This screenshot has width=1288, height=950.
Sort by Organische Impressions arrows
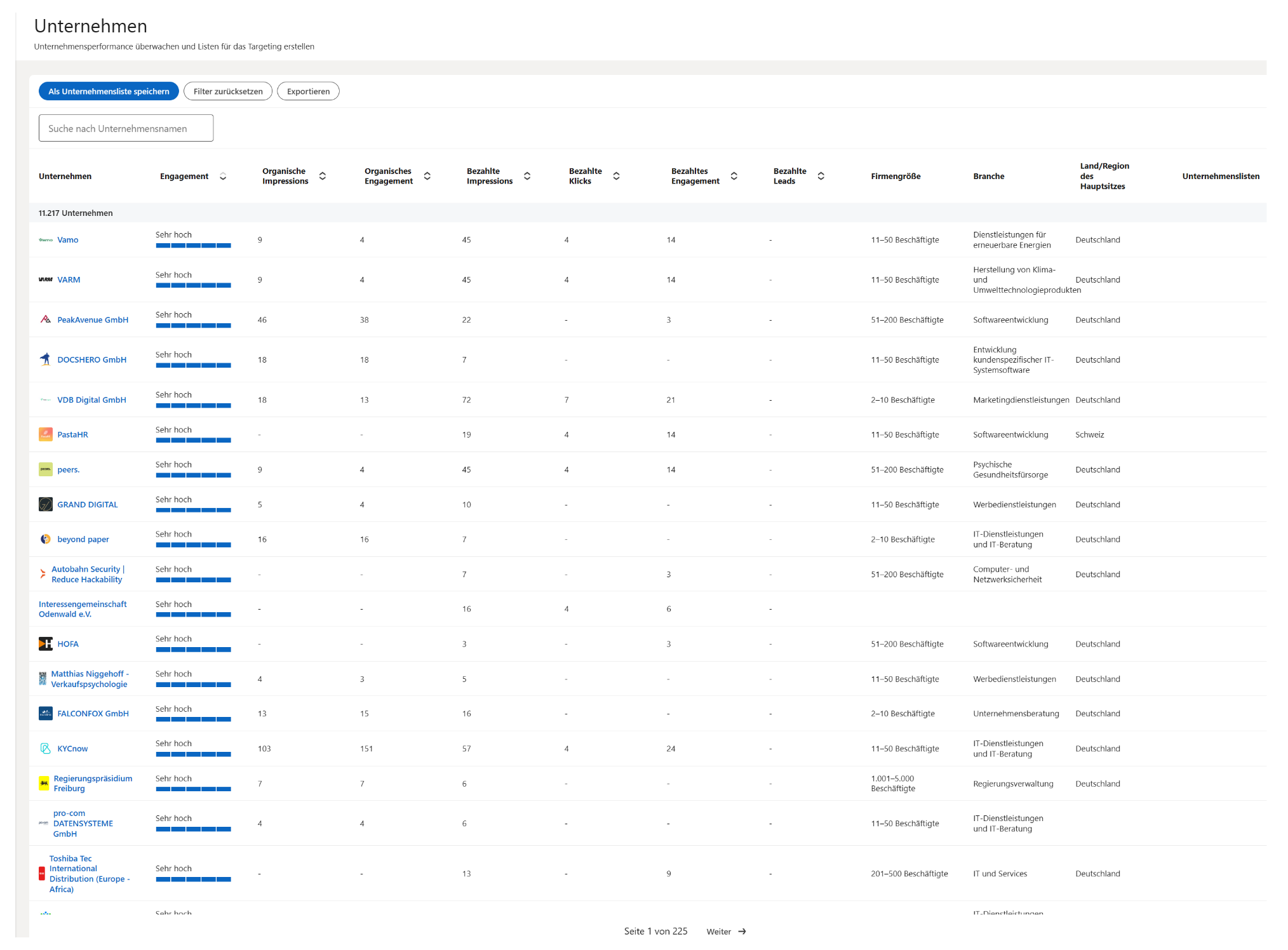click(323, 177)
